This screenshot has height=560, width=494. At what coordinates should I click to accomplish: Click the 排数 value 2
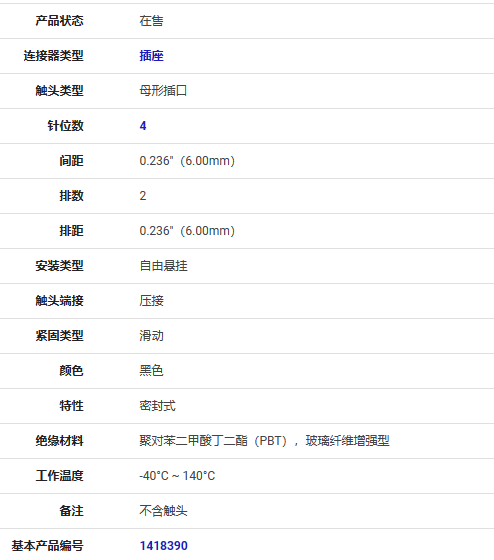143,196
